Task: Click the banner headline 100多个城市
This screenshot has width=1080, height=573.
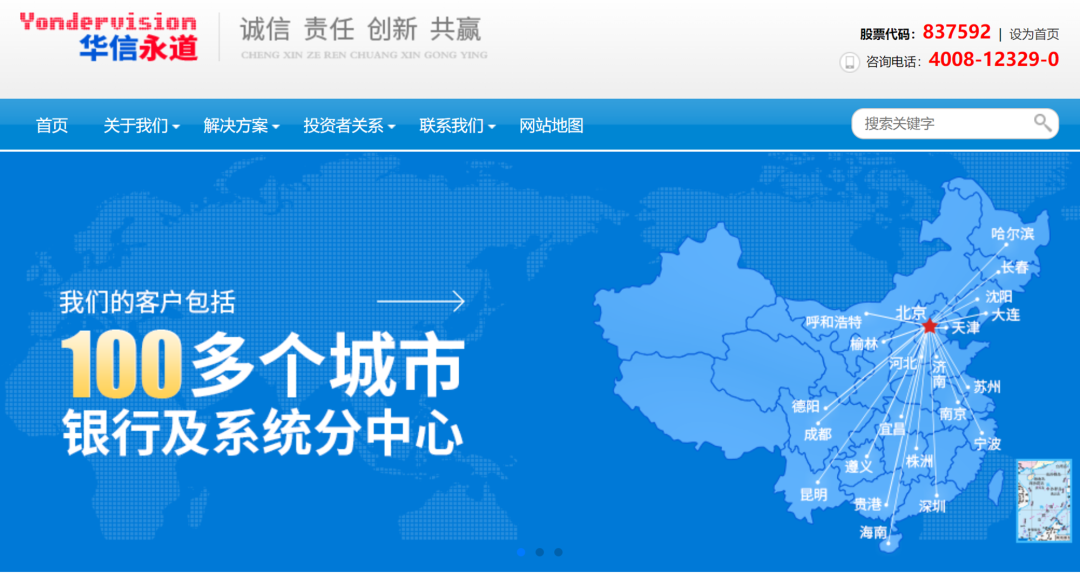Action: [x=262, y=364]
